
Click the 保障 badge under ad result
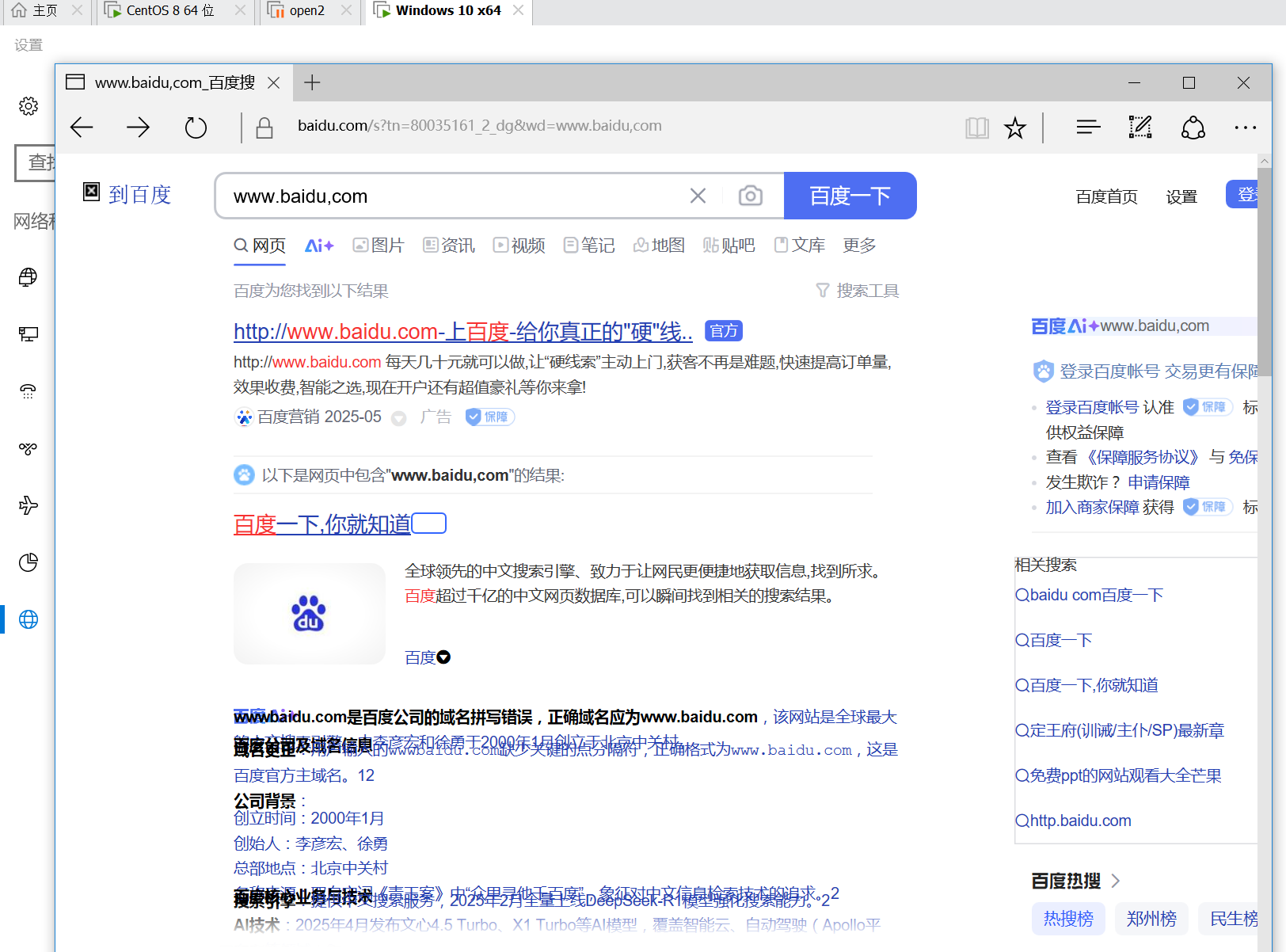[490, 417]
